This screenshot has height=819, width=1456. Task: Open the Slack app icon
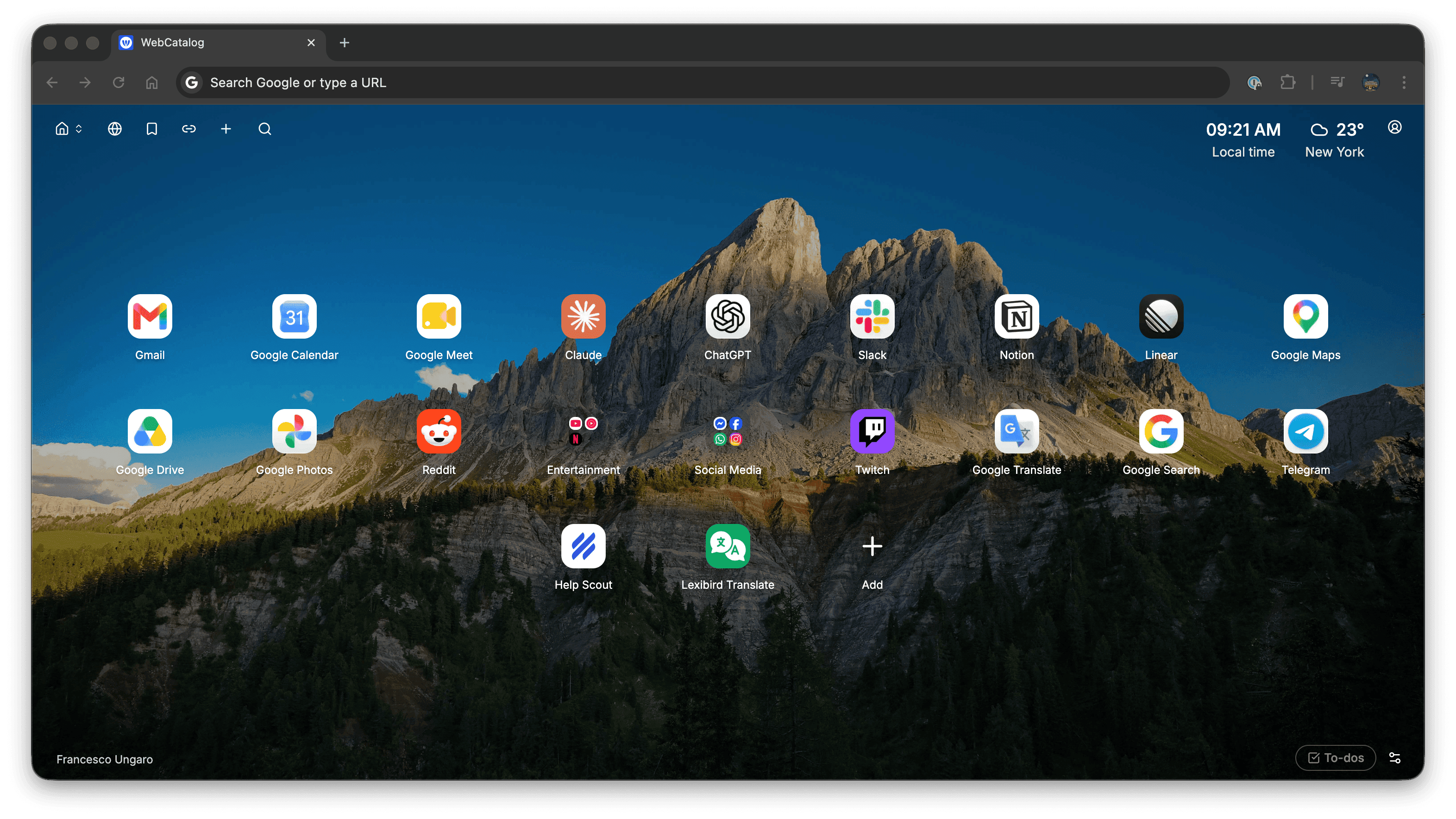pos(872,316)
